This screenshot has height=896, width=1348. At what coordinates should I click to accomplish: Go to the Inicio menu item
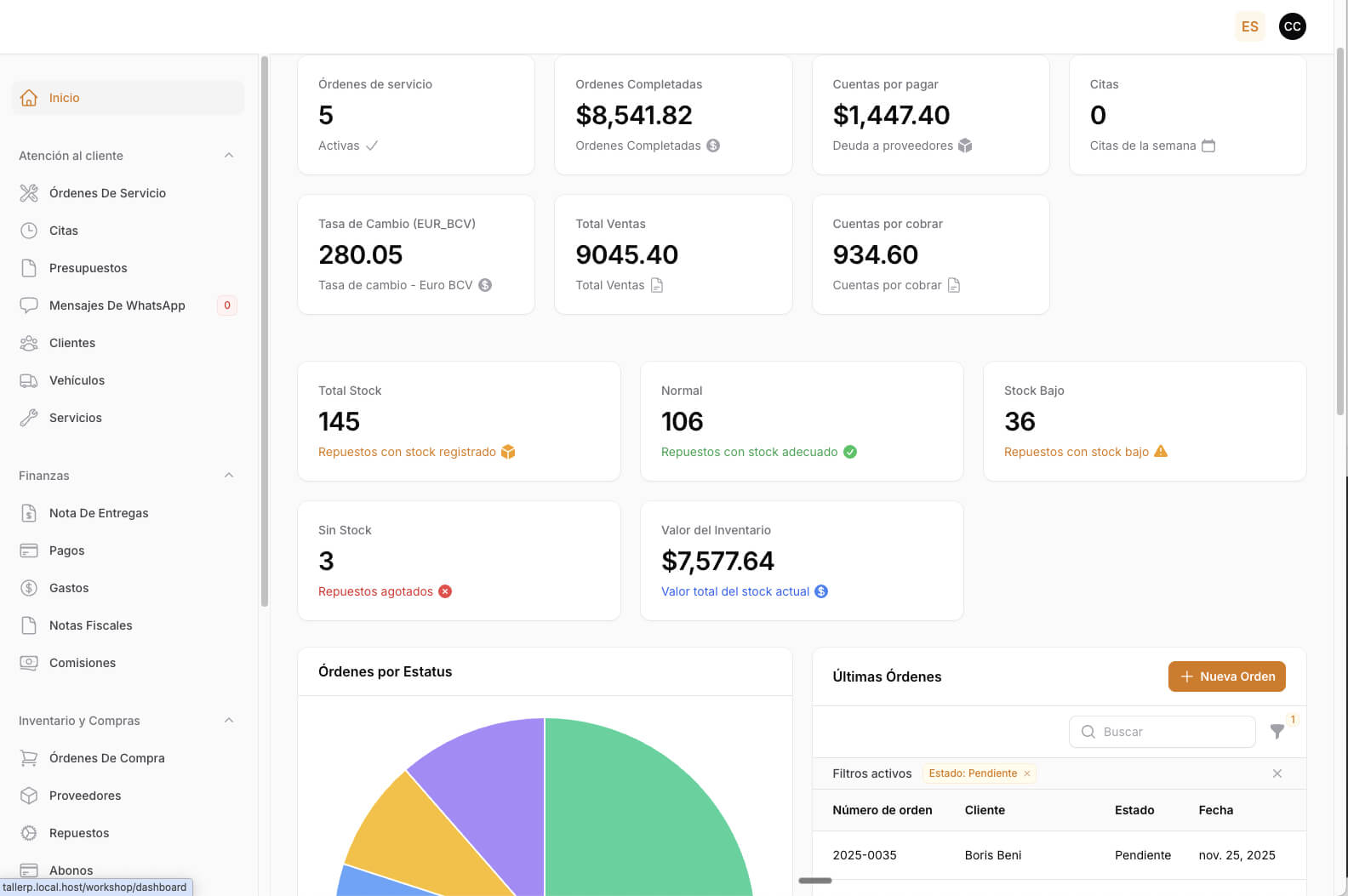[65, 98]
